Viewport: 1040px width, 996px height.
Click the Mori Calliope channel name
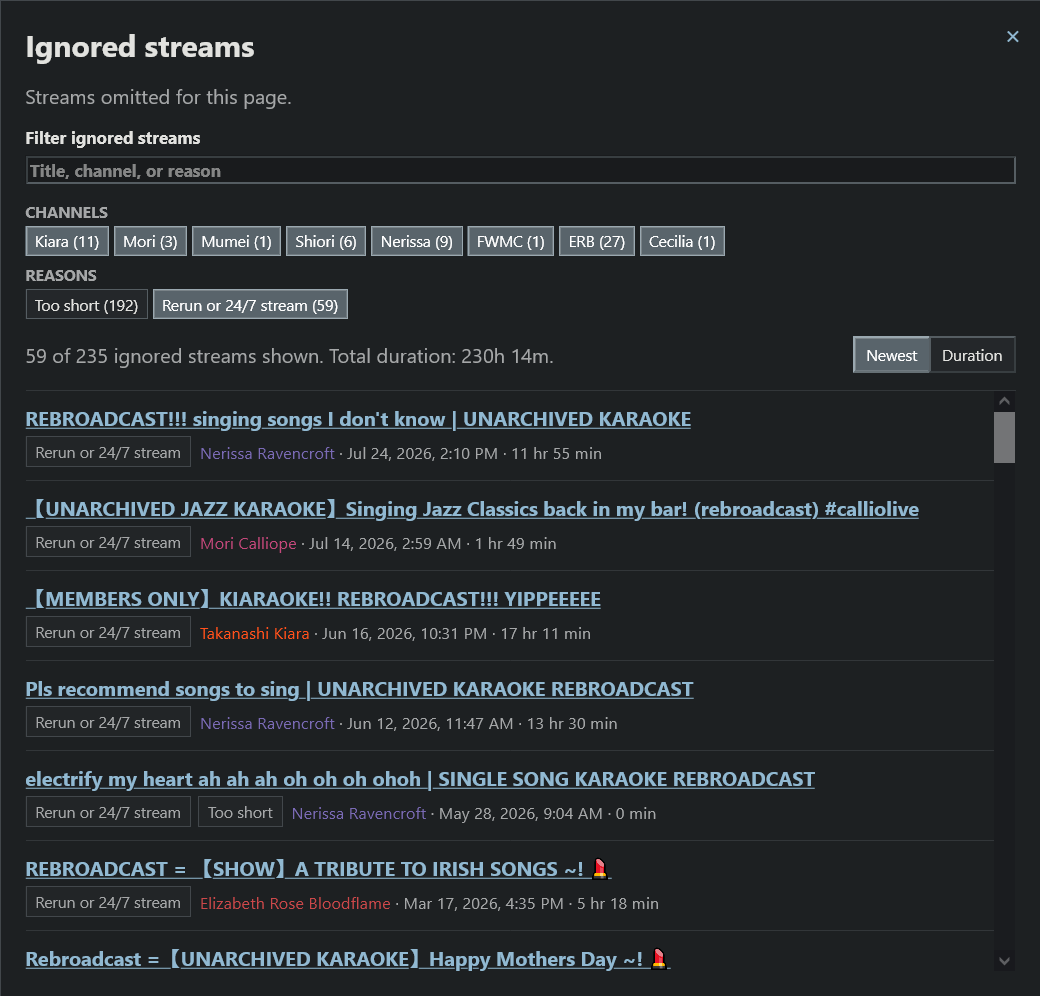tap(248, 544)
